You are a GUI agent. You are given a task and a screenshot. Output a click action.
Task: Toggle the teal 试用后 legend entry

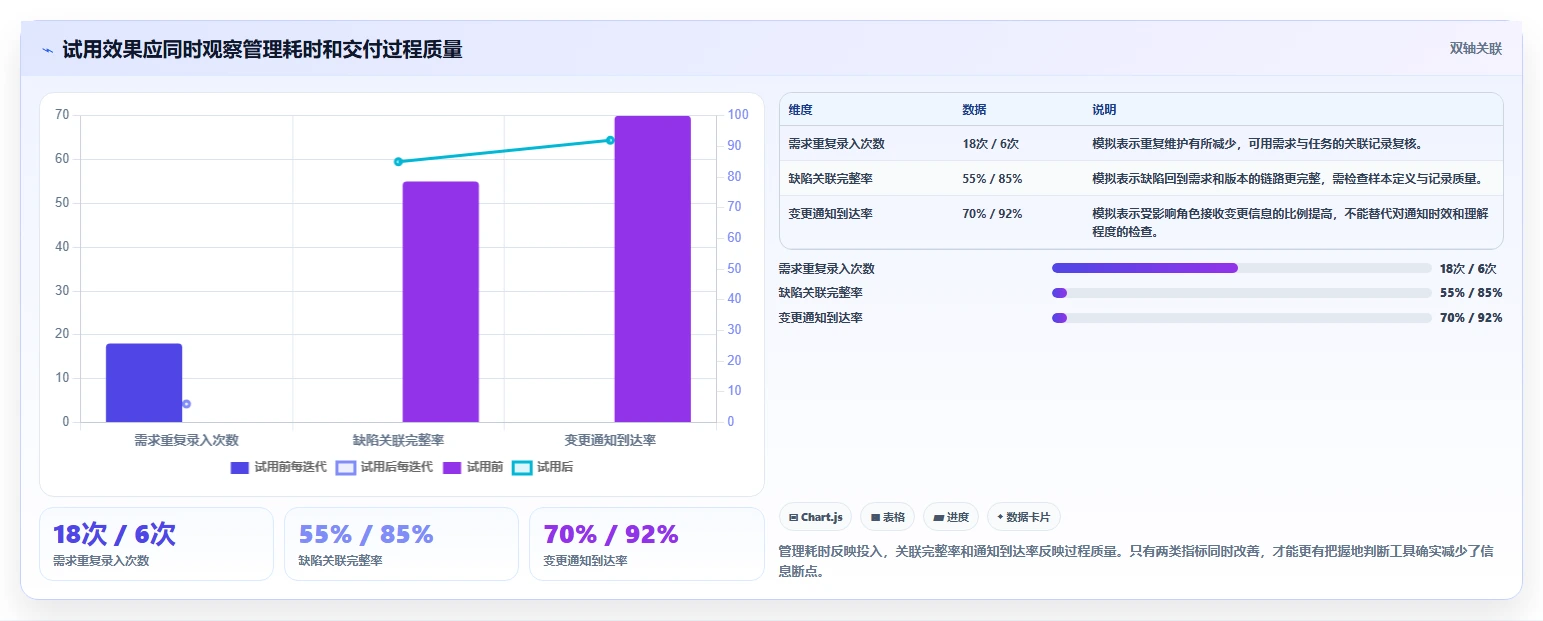[543, 467]
